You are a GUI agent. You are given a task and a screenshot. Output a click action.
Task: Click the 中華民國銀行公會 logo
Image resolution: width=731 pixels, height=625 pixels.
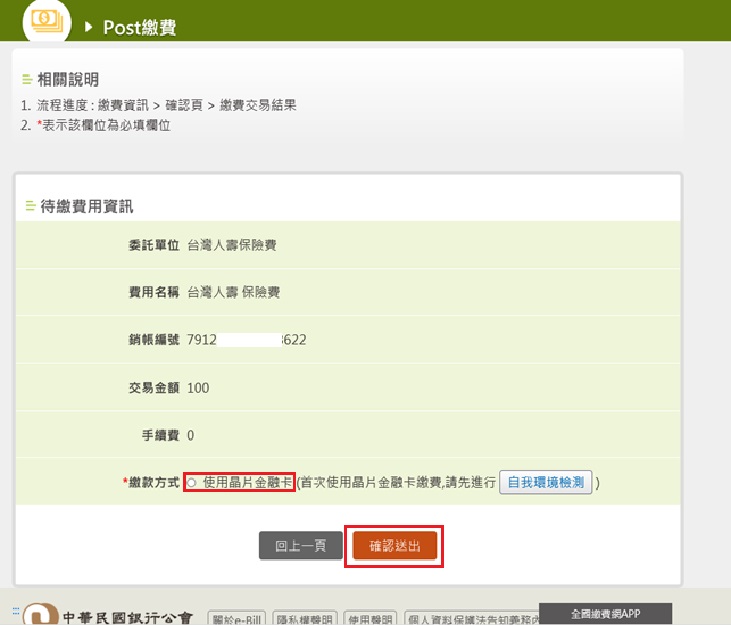108,614
